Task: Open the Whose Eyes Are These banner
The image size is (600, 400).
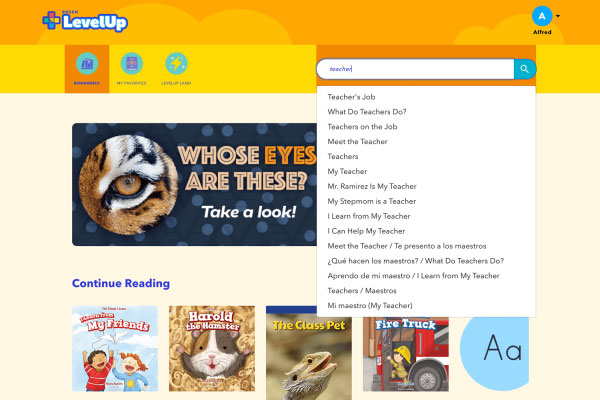Action: coord(194,184)
